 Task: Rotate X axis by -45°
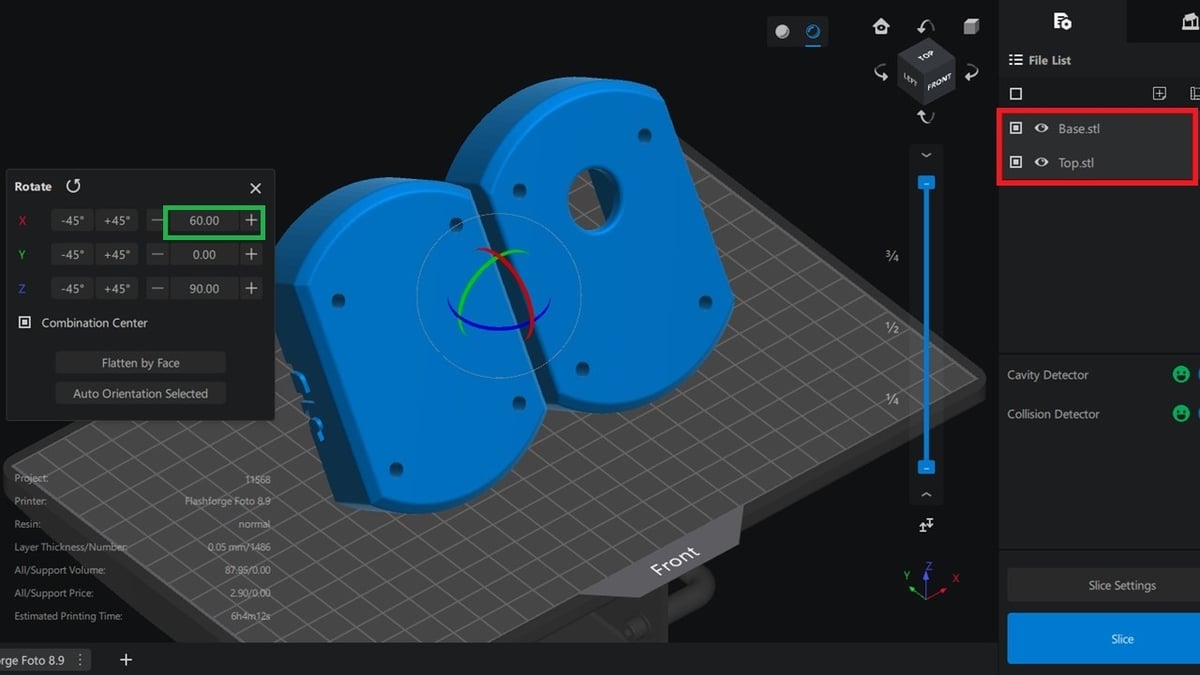[x=72, y=221]
